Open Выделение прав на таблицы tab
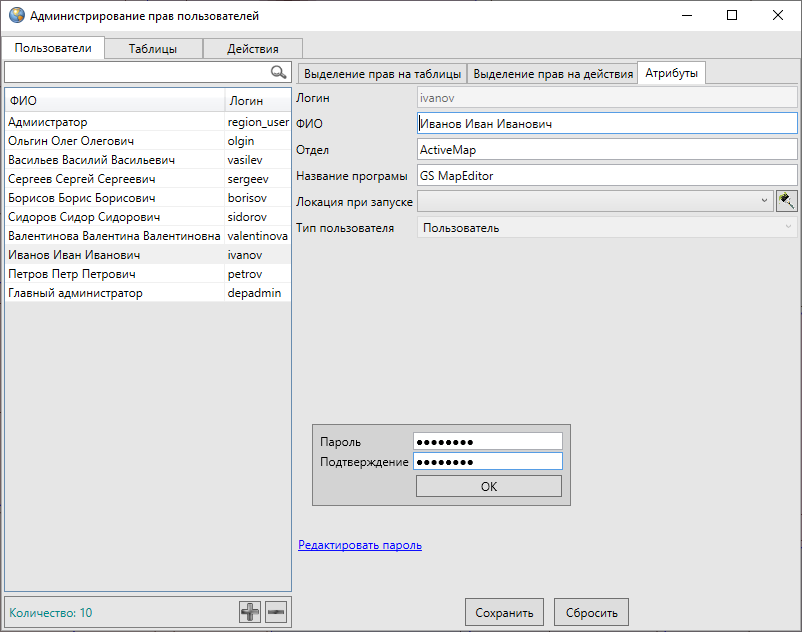The width and height of the screenshot is (802, 632). [x=382, y=74]
